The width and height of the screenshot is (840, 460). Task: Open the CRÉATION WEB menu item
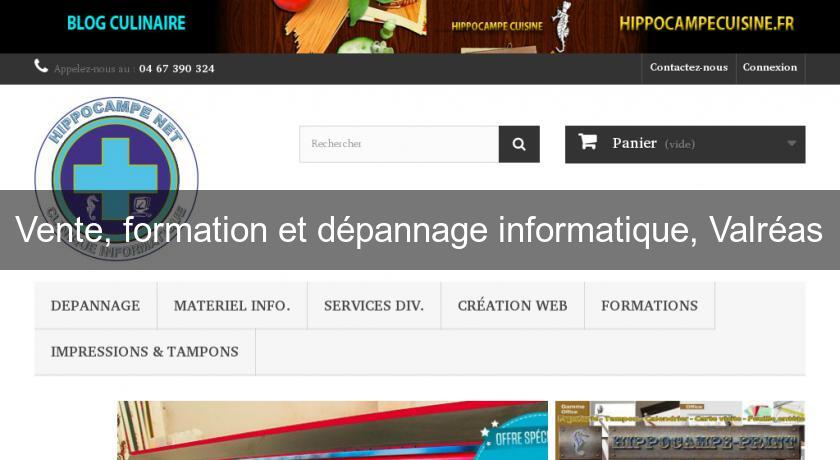click(512, 305)
